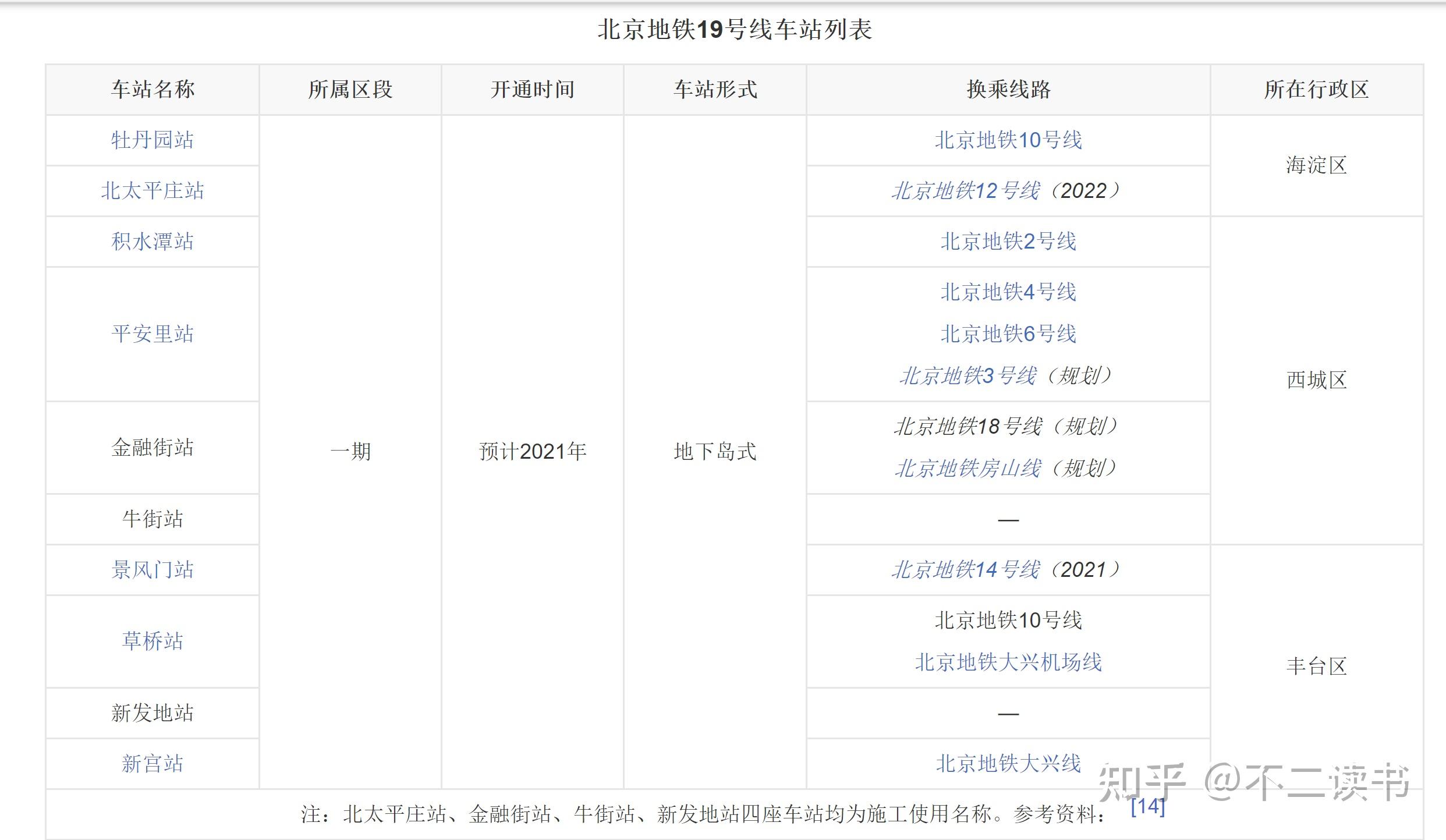Open 北京地铁10号线 link in 牡丹园站 row
The width and height of the screenshot is (1446, 840).
(x=1008, y=140)
